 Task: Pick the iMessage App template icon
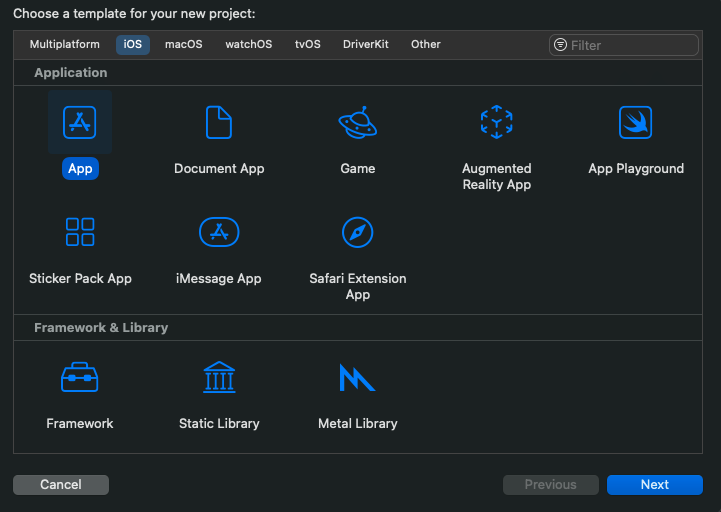click(x=219, y=232)
